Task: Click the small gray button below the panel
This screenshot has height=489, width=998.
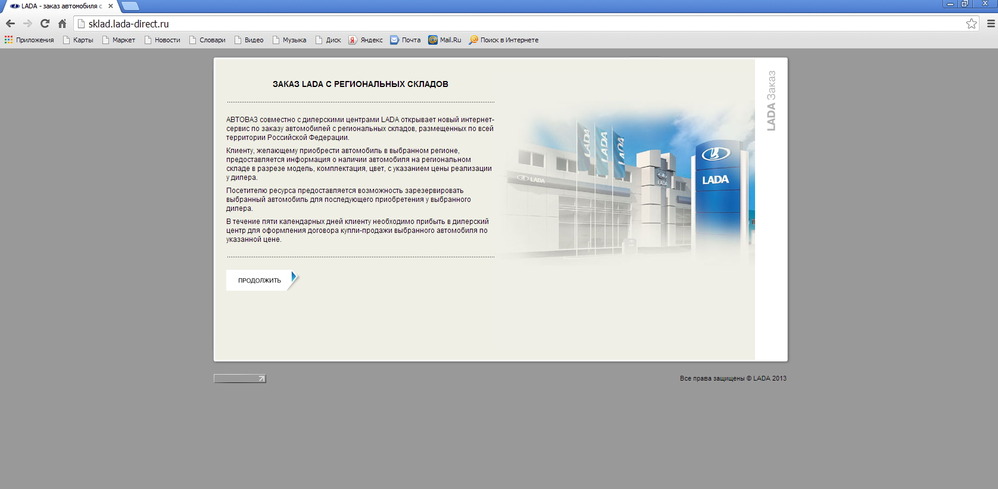Action: (240, 379)
